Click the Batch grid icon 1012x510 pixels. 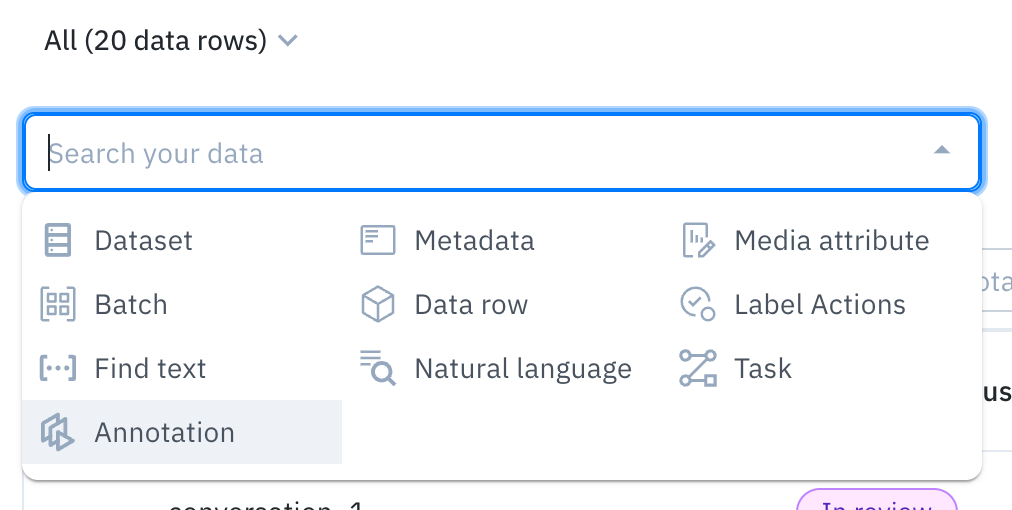click(58, 305)
